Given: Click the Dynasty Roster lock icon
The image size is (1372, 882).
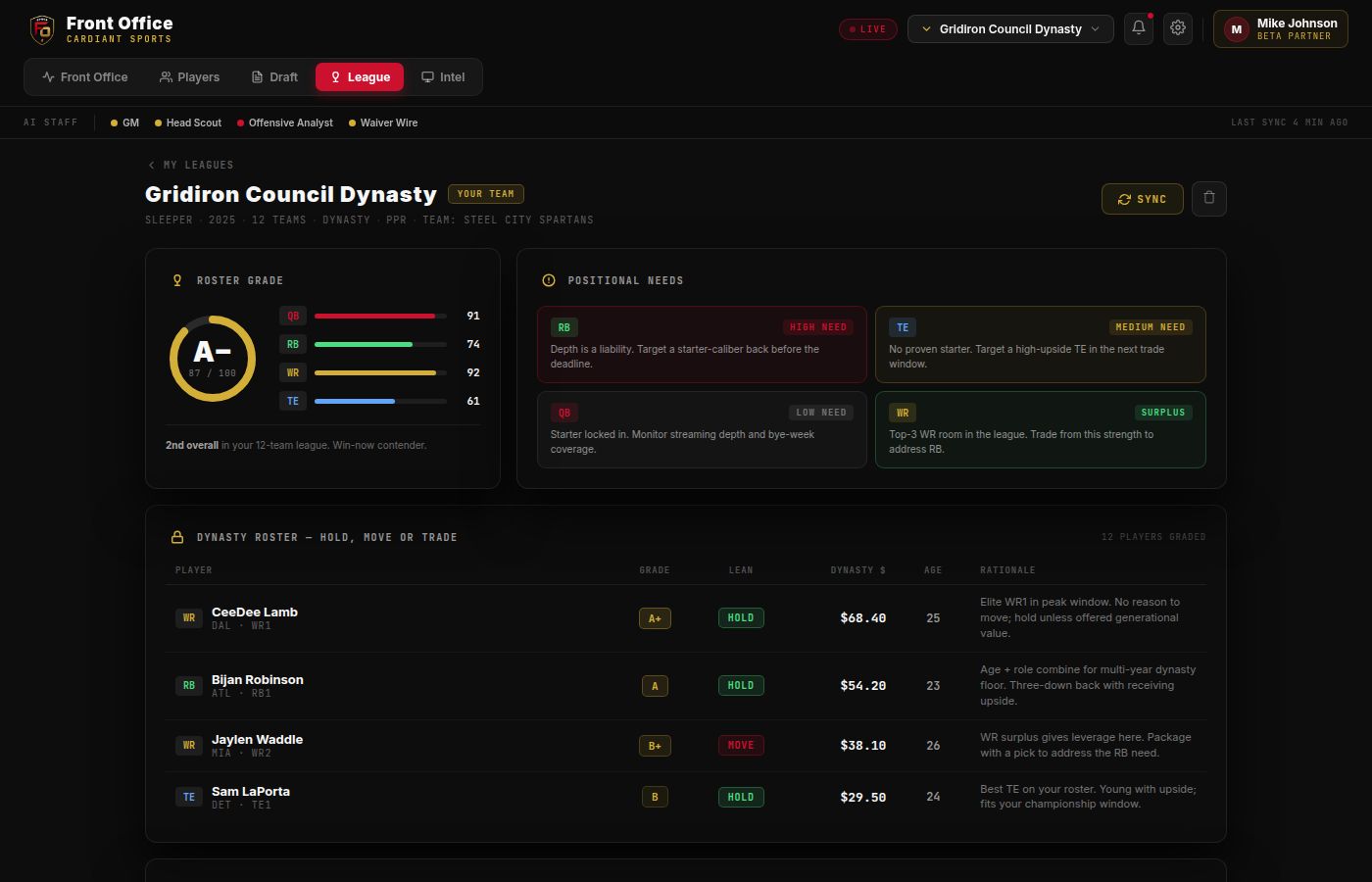Looking at the screenshot, I should 177,537.
